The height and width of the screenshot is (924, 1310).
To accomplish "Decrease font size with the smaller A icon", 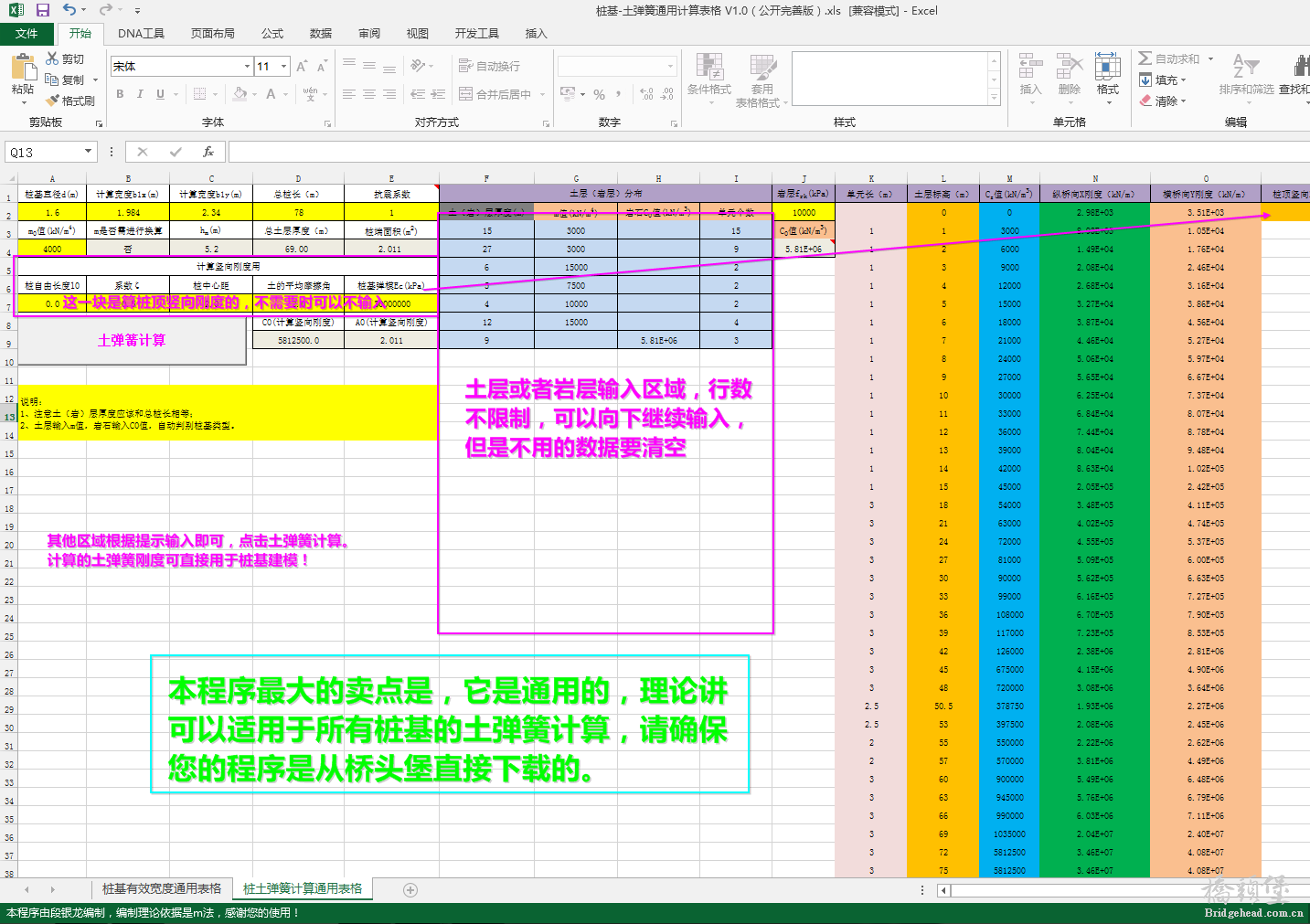I will coord(322,66).
